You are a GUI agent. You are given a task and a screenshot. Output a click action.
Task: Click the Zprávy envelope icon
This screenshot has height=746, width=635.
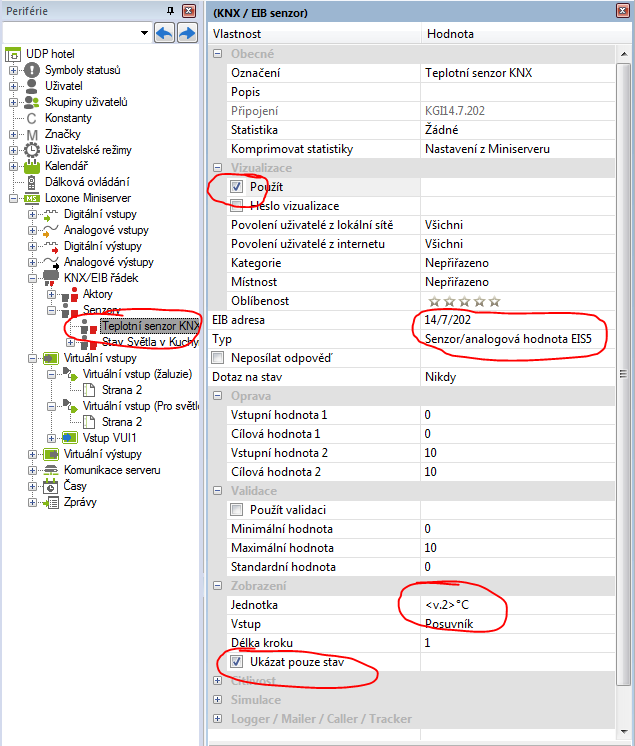click(x=31, y=502)
